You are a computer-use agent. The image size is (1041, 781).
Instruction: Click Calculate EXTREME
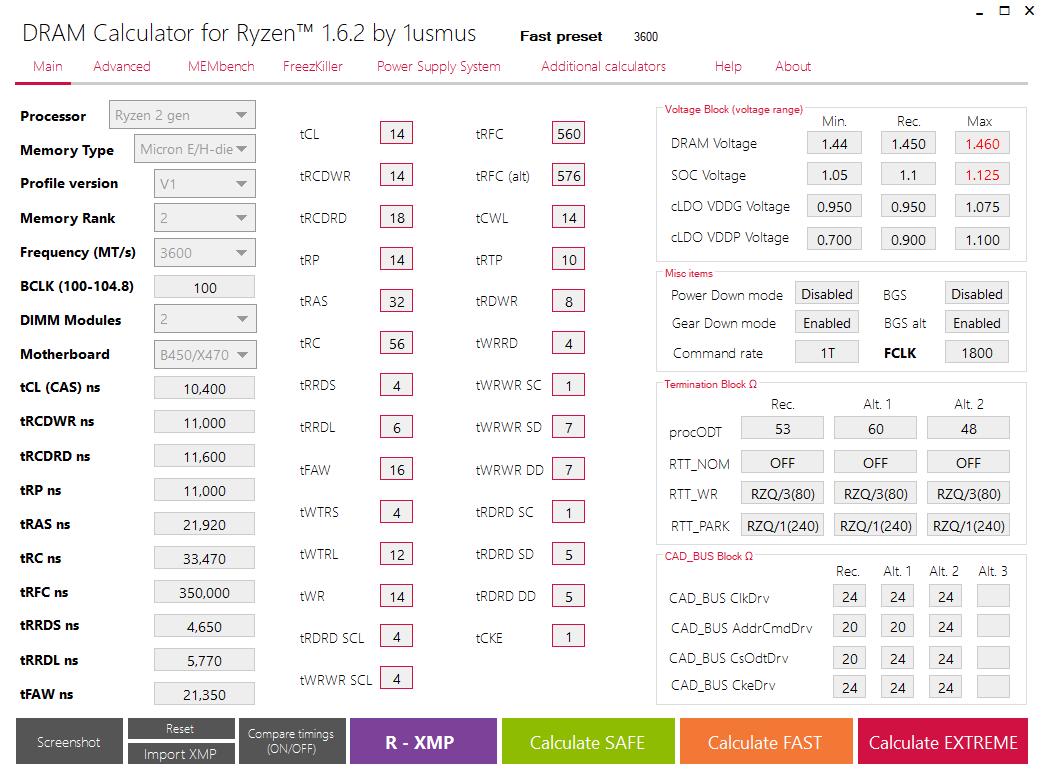tap(943, 741)
